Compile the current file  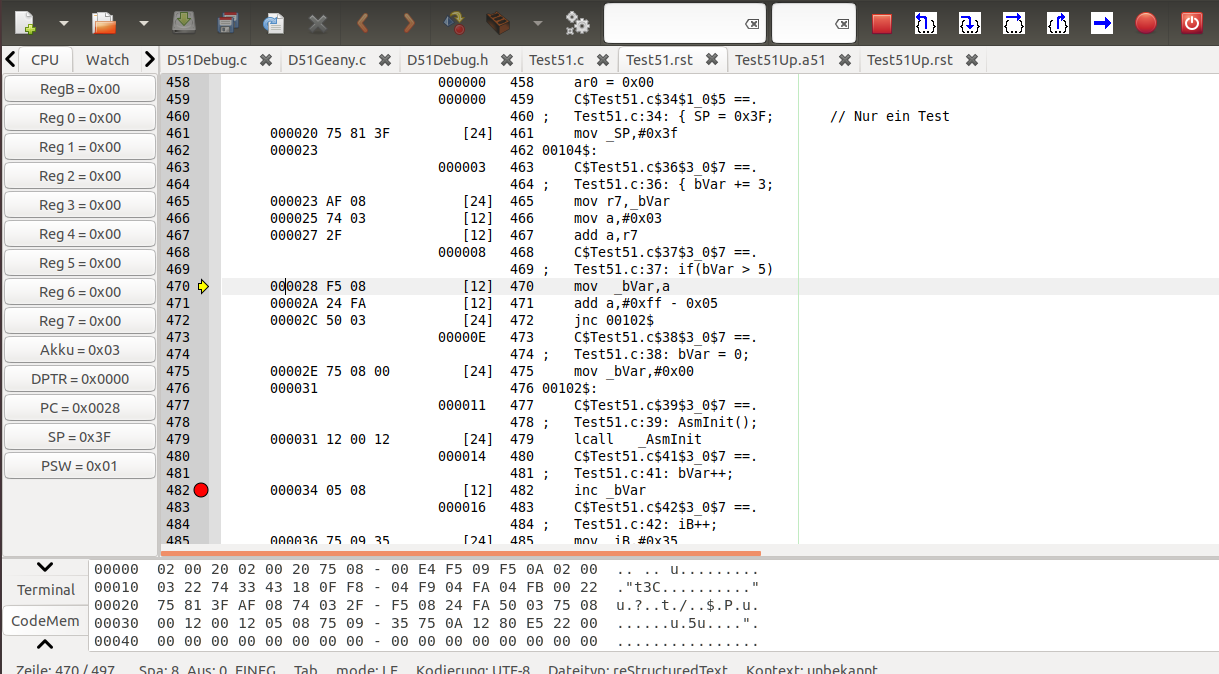click(455, 22)
